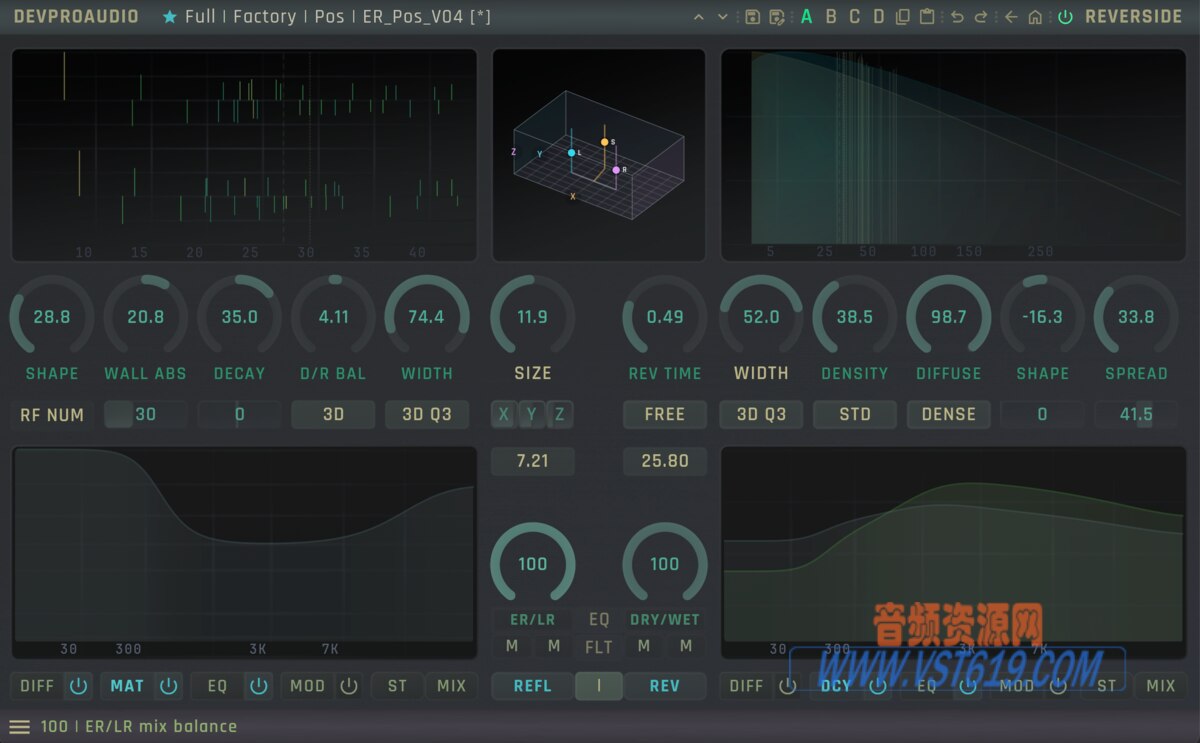Click the save-as preset icon with pencil
Viewport: 1200px width, 743px height.
click(777, 17)
